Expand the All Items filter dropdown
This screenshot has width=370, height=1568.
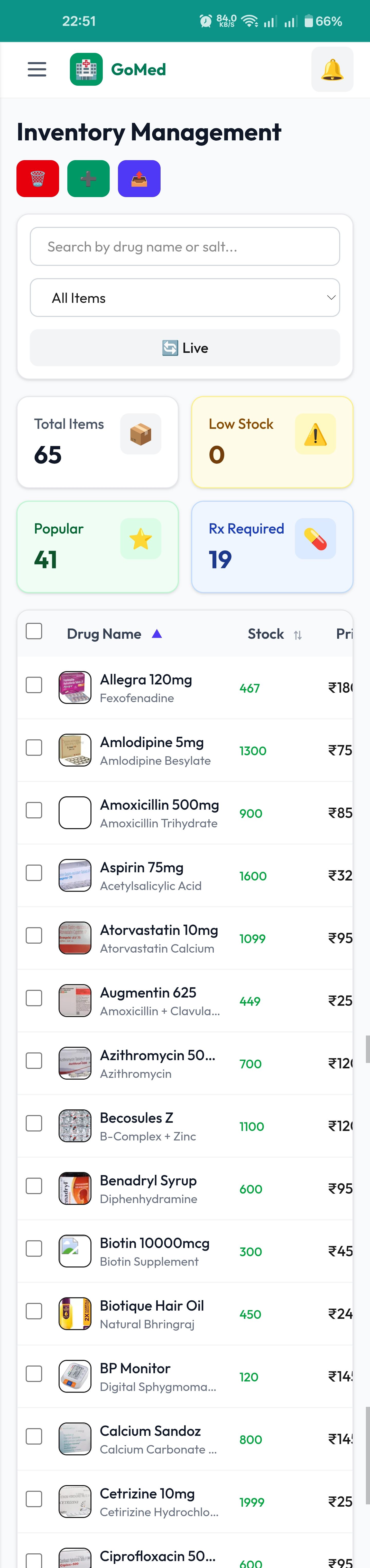click(185, 298)
